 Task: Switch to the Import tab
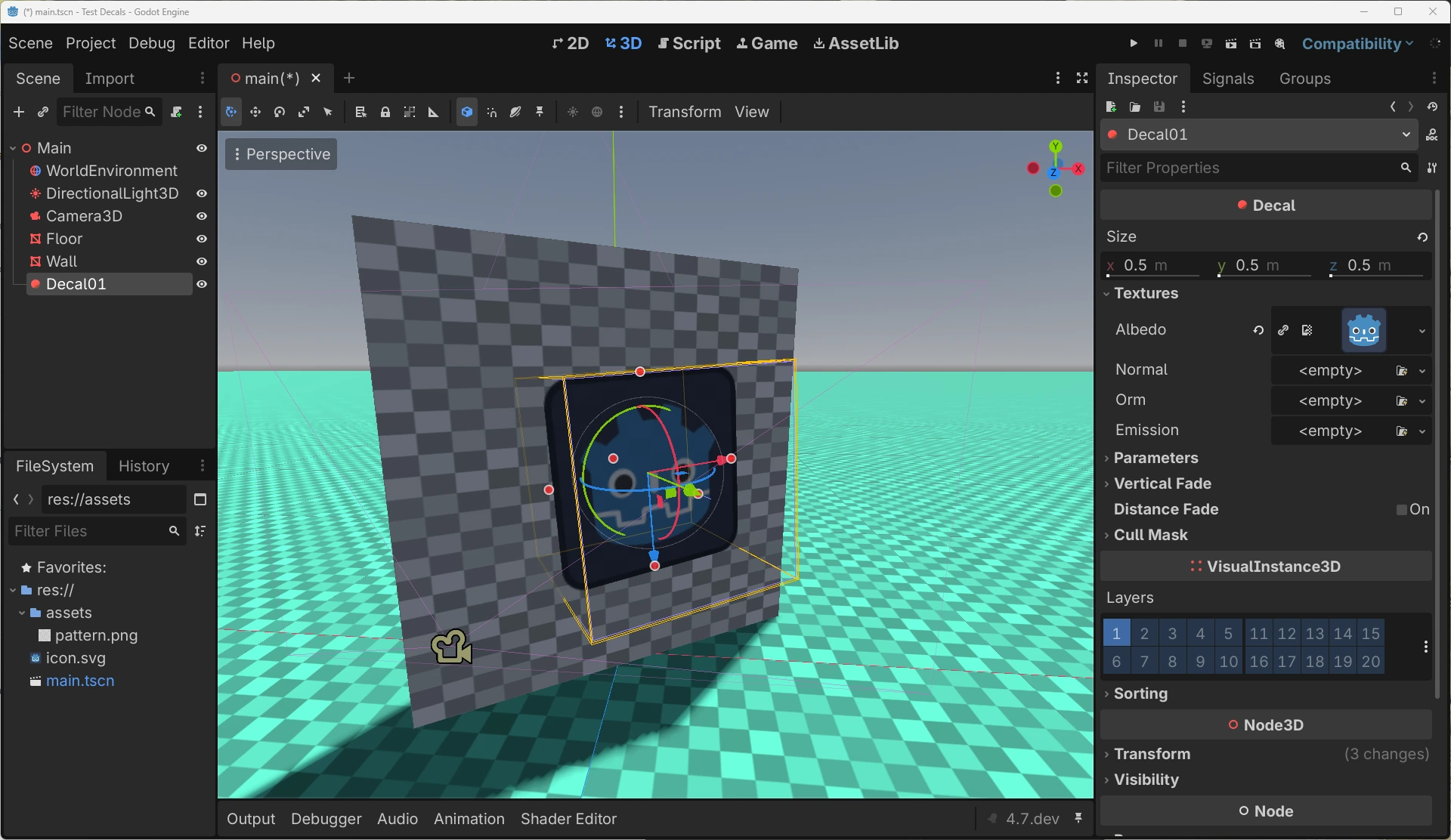click(x=110, y=79)
